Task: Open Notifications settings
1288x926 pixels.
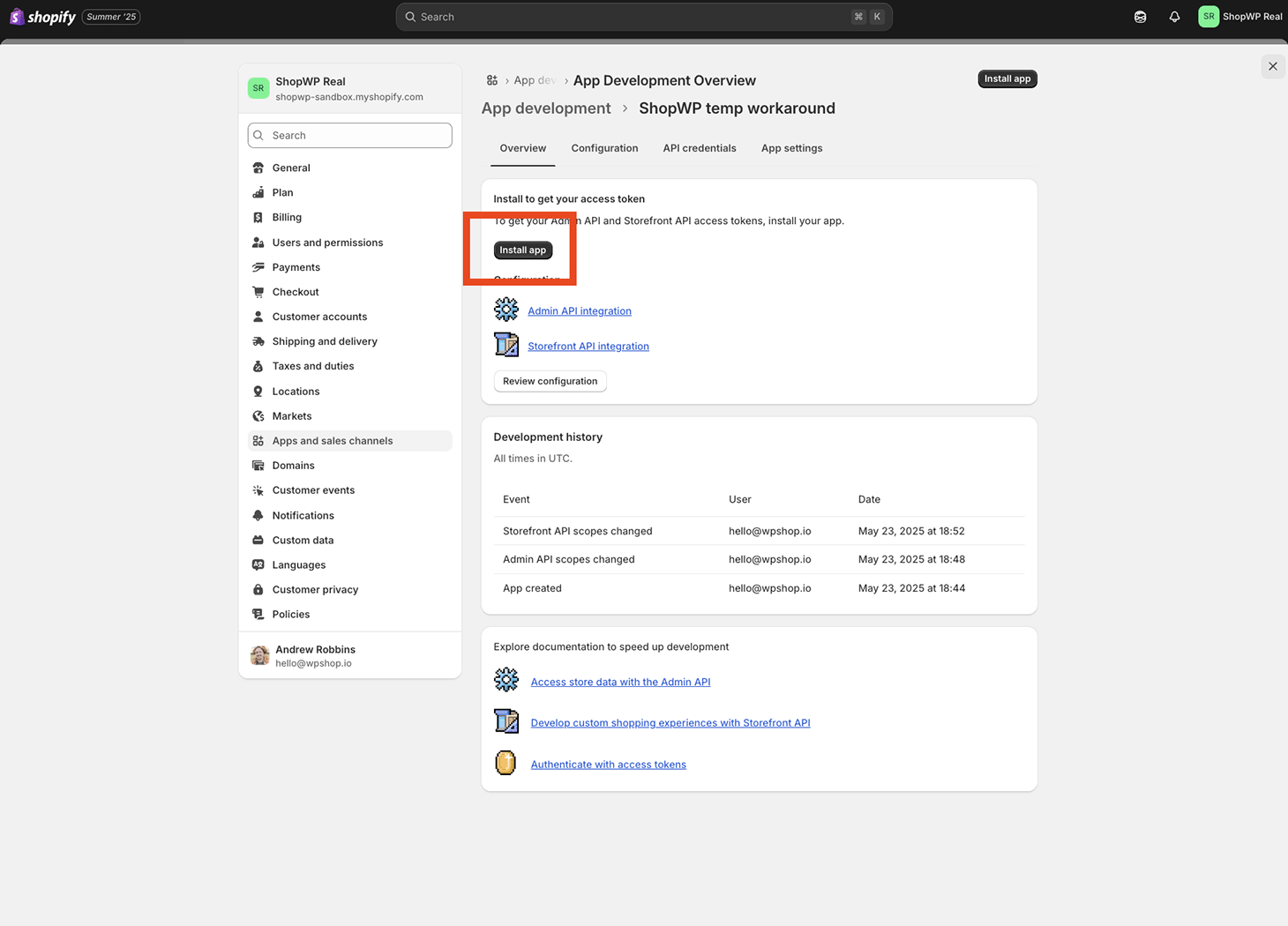Action: pos(350,516)
